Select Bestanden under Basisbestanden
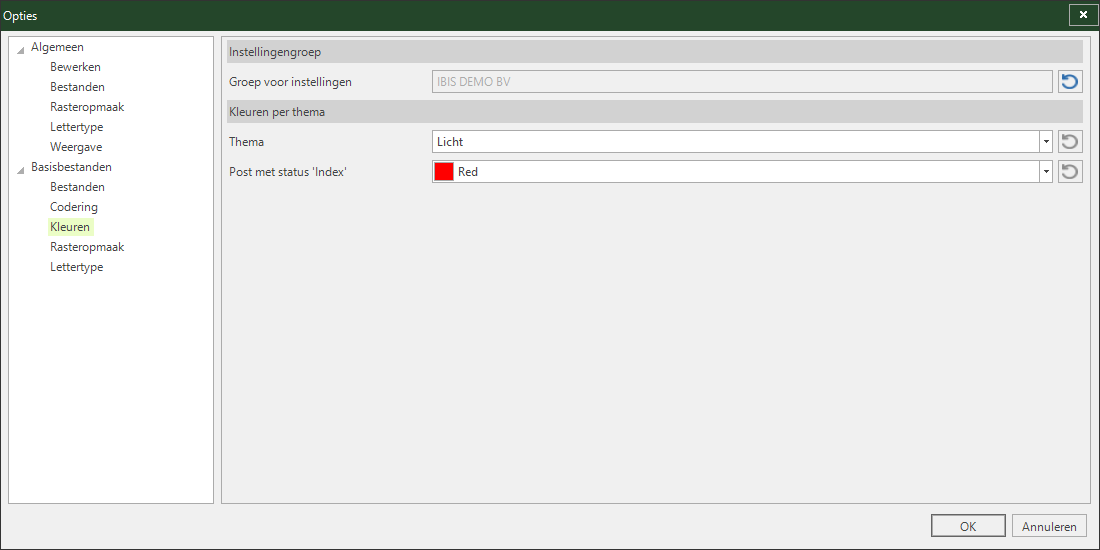1100x550 pixels. point(77,187)
